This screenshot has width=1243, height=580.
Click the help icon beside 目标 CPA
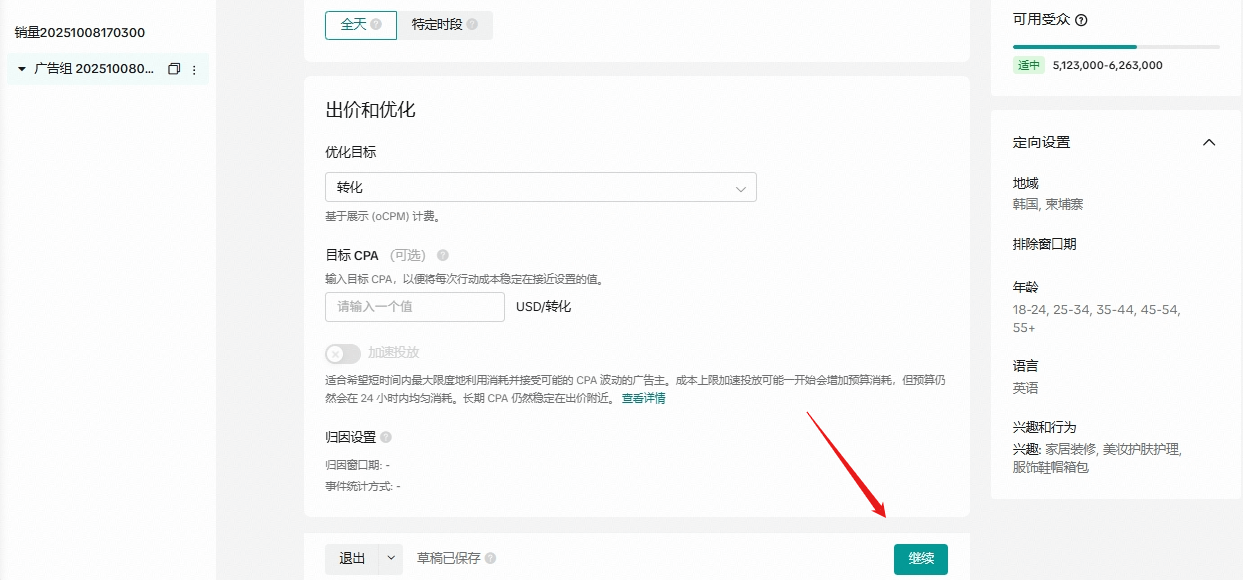click(x=443, y=255)
